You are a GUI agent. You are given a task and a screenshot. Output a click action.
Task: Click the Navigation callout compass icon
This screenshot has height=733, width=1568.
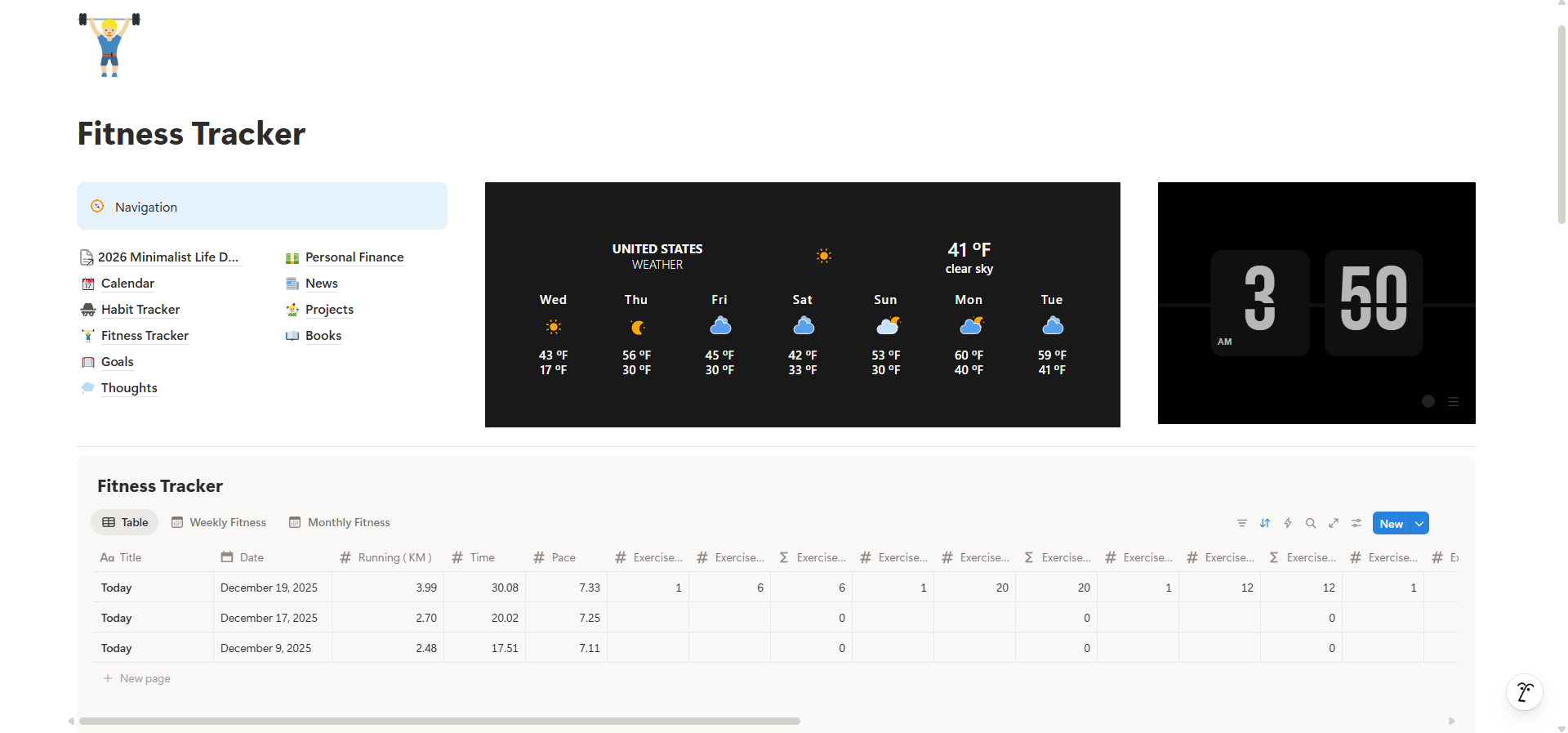(97, 206)
